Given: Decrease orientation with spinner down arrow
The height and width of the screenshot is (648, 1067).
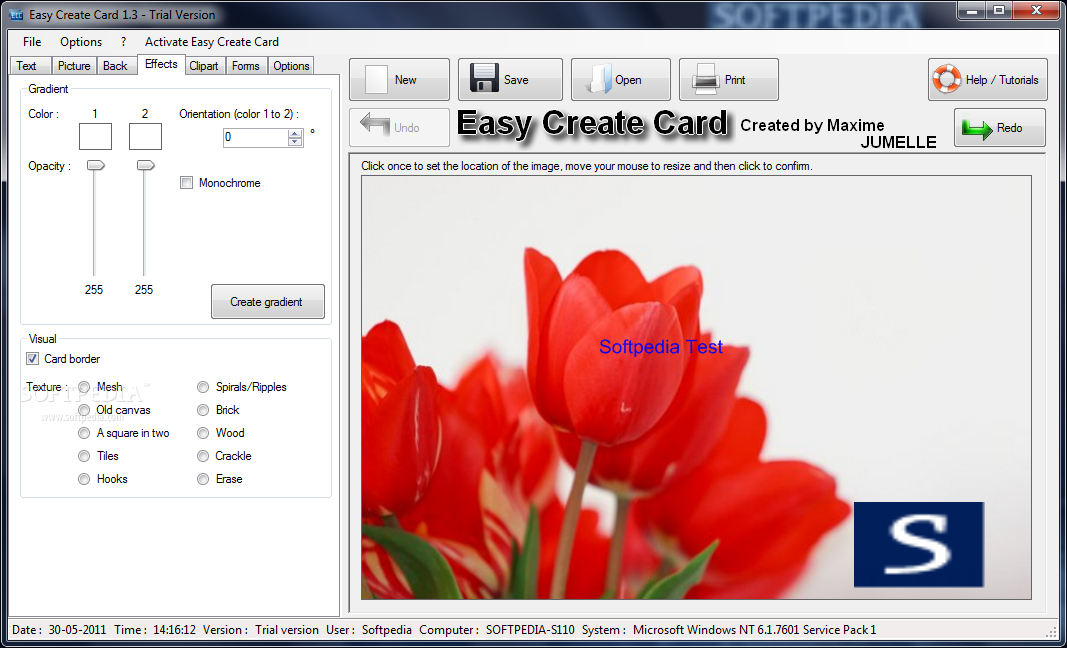Looking at the screenshot, I should tap(295, 142).
